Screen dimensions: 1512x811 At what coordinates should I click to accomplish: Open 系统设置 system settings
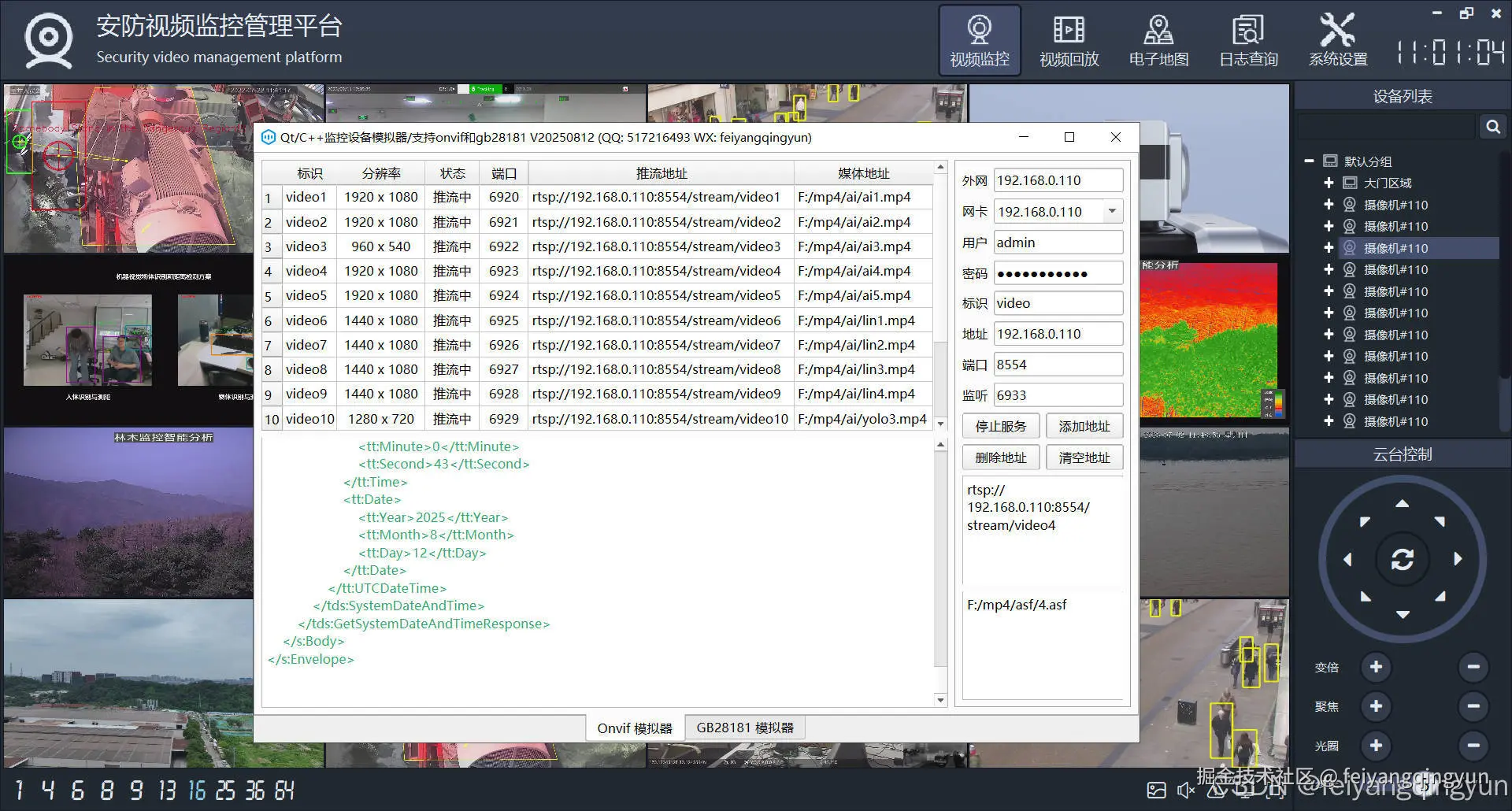[1338, 41]
